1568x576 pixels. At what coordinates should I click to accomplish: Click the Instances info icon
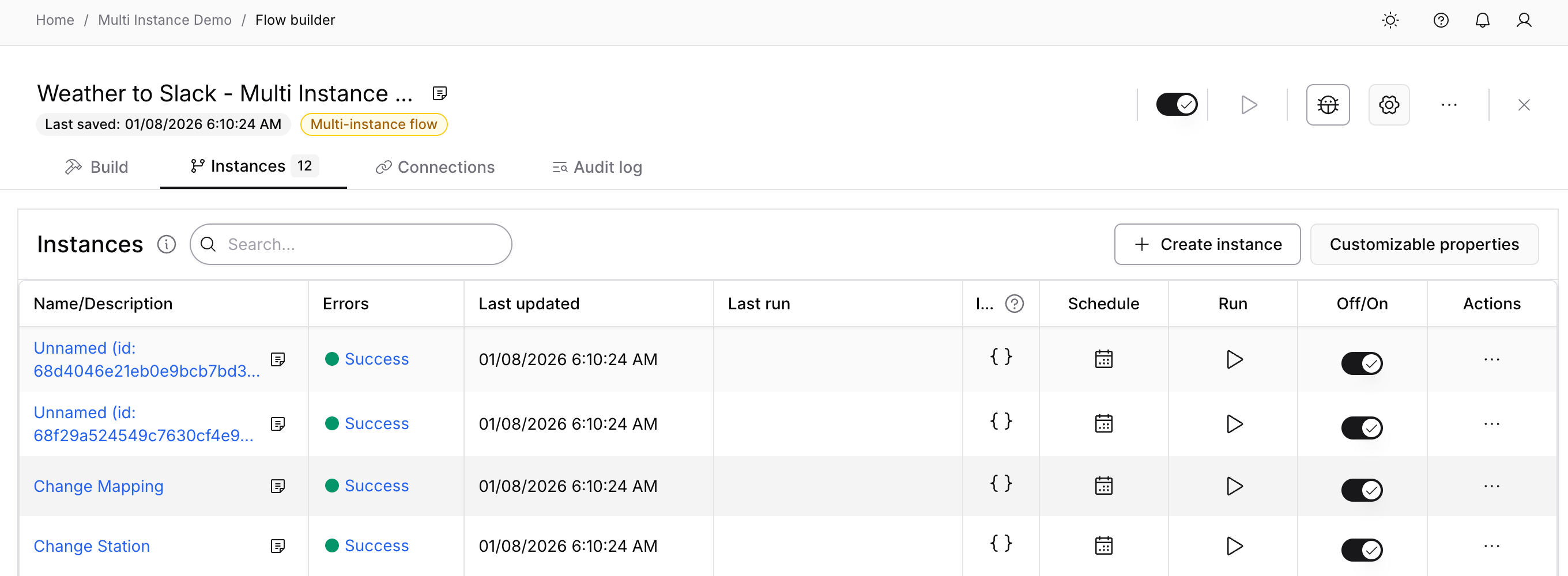pos(166,244)
